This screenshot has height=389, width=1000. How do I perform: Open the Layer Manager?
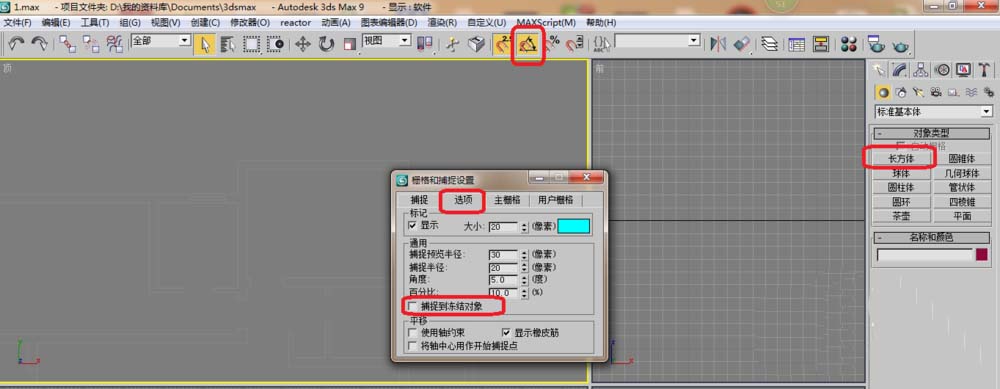pyautogui.click(x=770, y=44)
